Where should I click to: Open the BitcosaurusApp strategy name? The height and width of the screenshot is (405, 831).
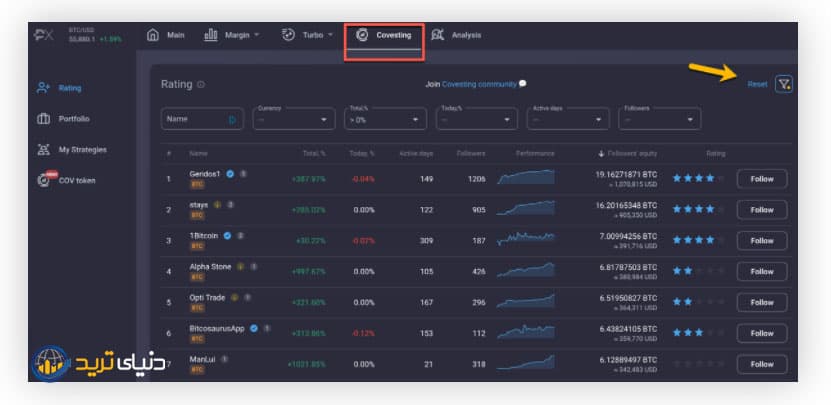pyautogui.click(x=217, y=328)
